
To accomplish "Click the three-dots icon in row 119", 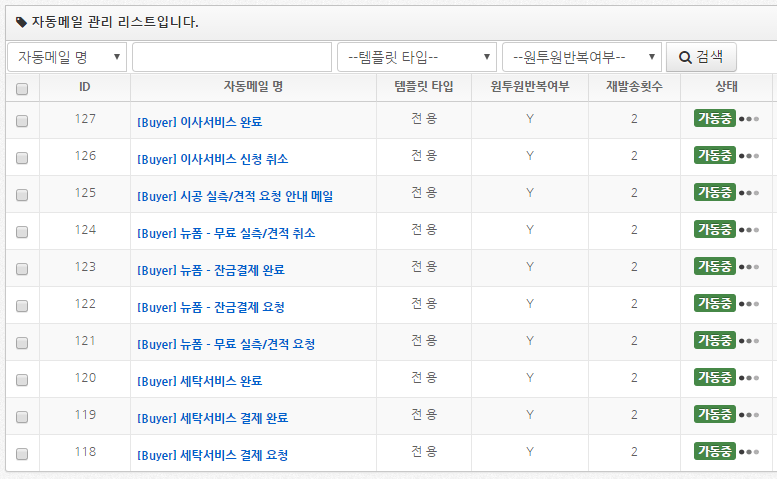I will pyautogui.click(x=749, y=415).
